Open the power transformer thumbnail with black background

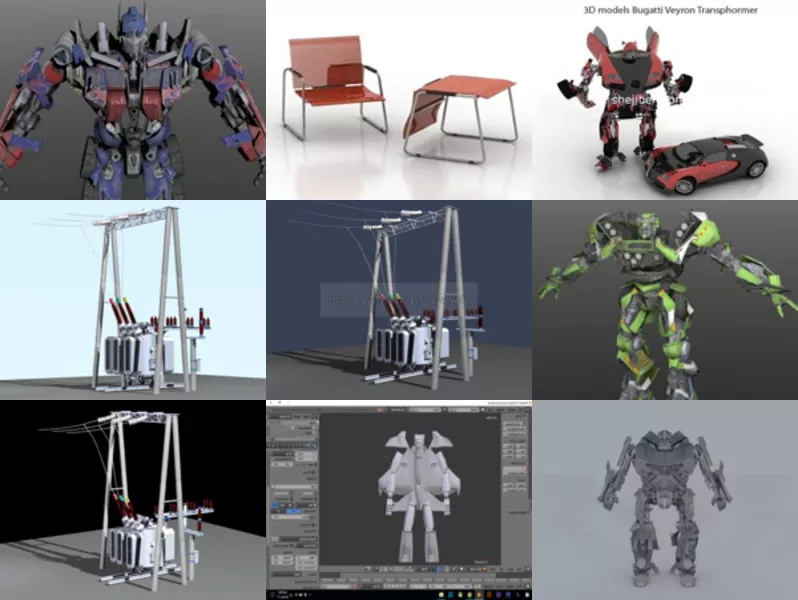point(132,500)
